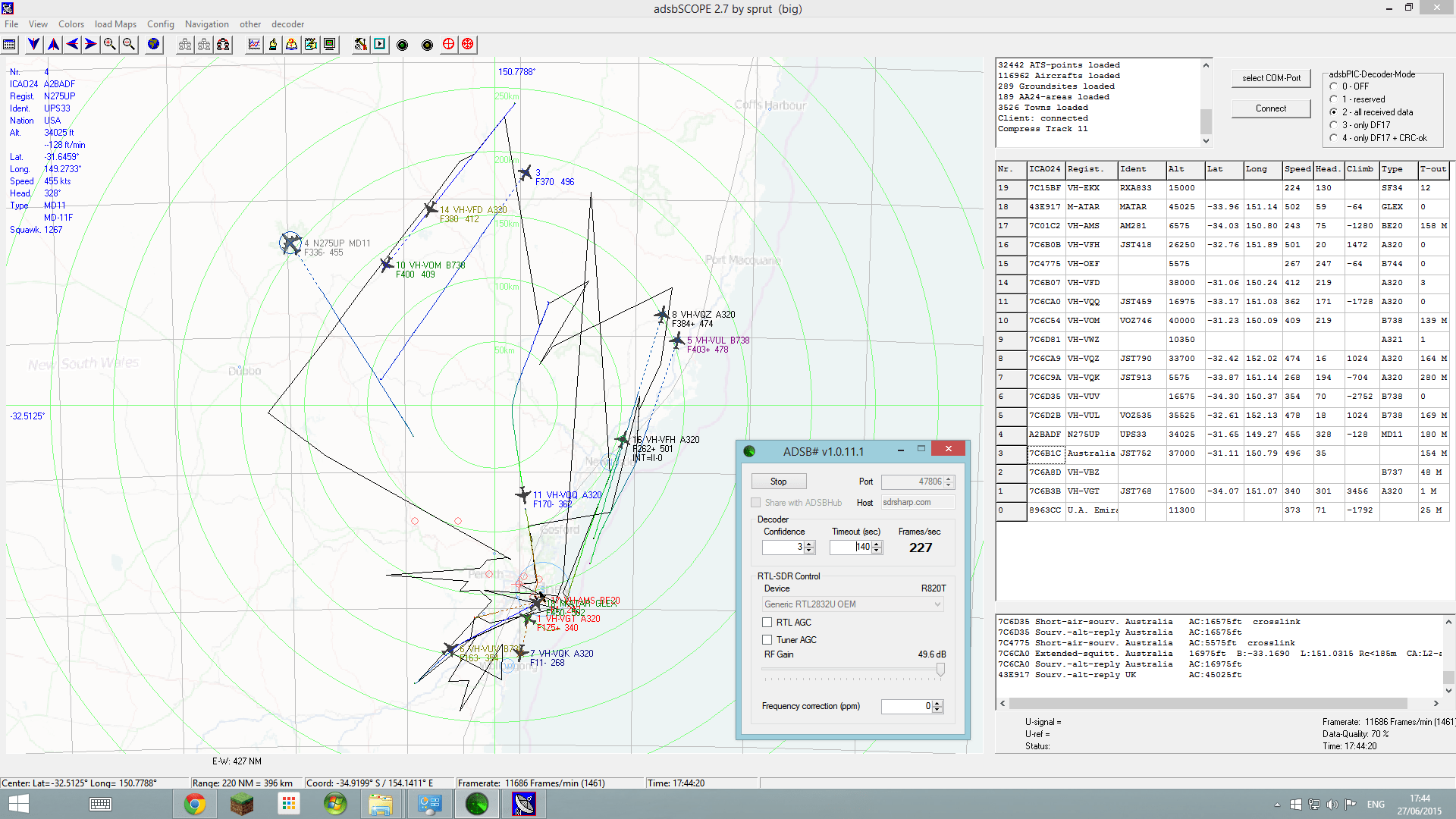Click the select COM-Port button
This screenshot has height=819, width=1456.
click(x=1271, y=78)
